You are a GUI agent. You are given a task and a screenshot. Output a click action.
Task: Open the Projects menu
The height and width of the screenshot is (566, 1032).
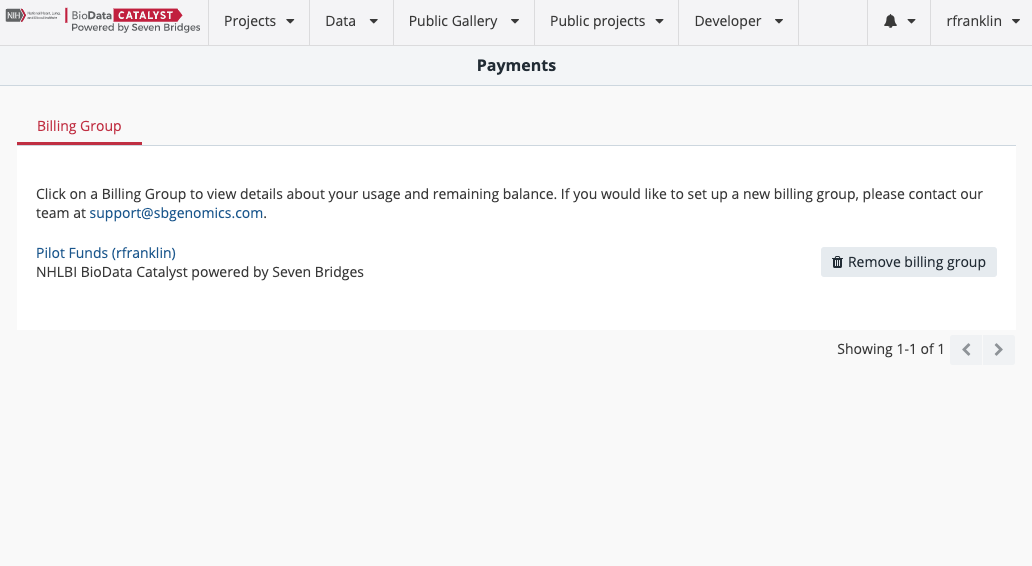(x=259, y=21)
